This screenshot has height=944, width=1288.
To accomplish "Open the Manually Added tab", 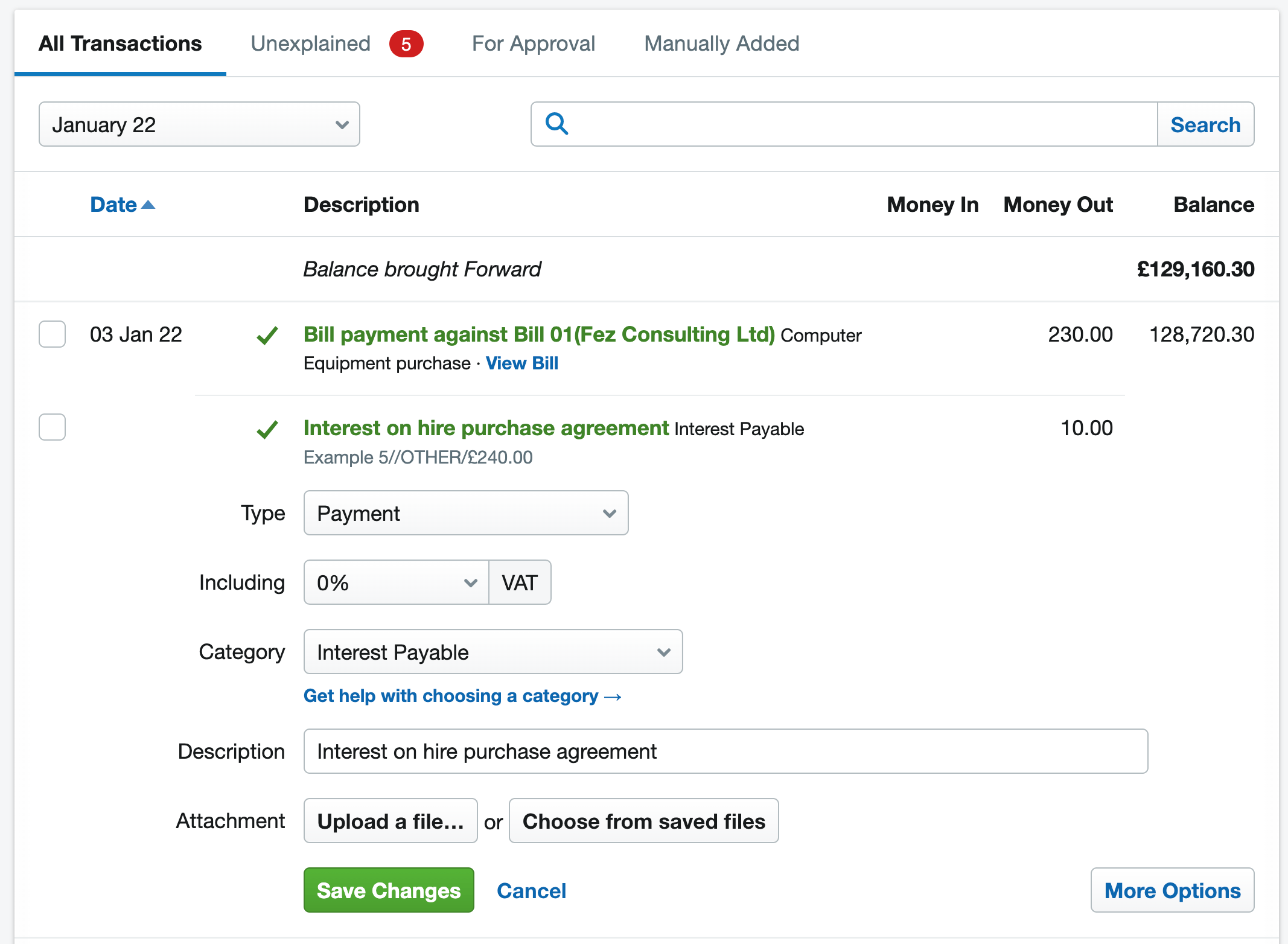I will [721, 43].
